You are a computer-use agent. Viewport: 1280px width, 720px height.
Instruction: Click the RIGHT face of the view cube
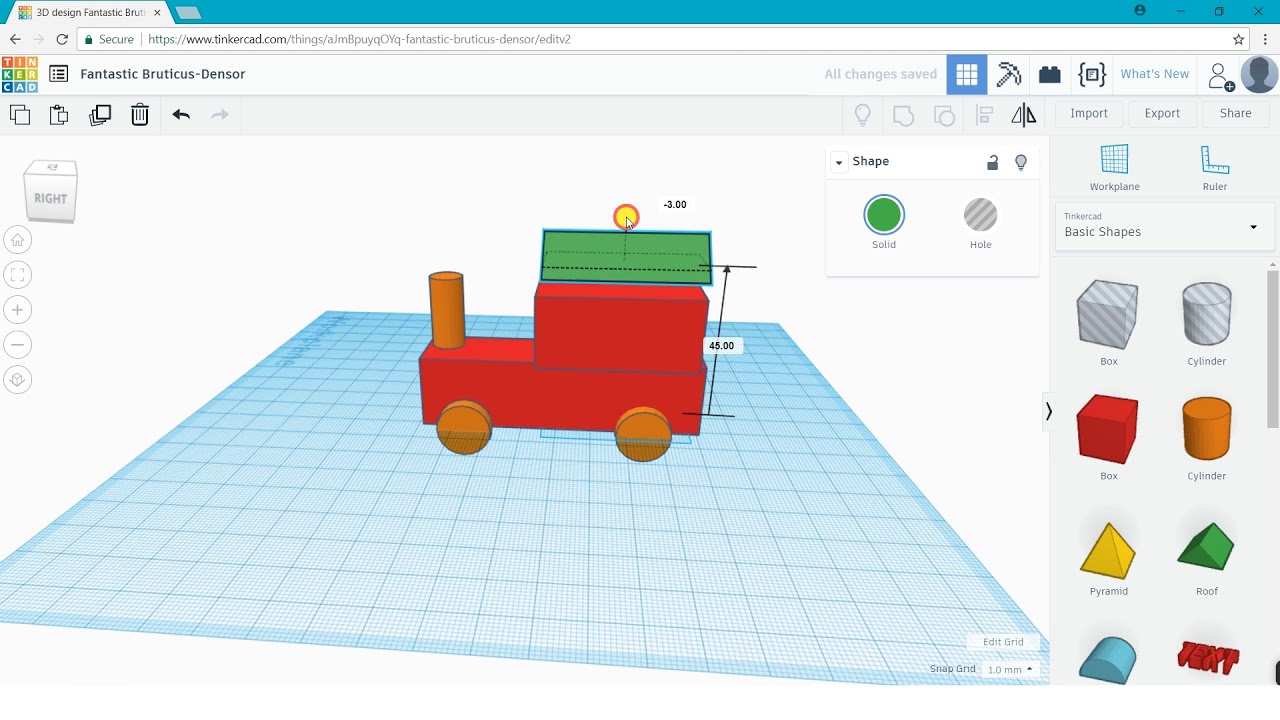[x=51, y=198]
